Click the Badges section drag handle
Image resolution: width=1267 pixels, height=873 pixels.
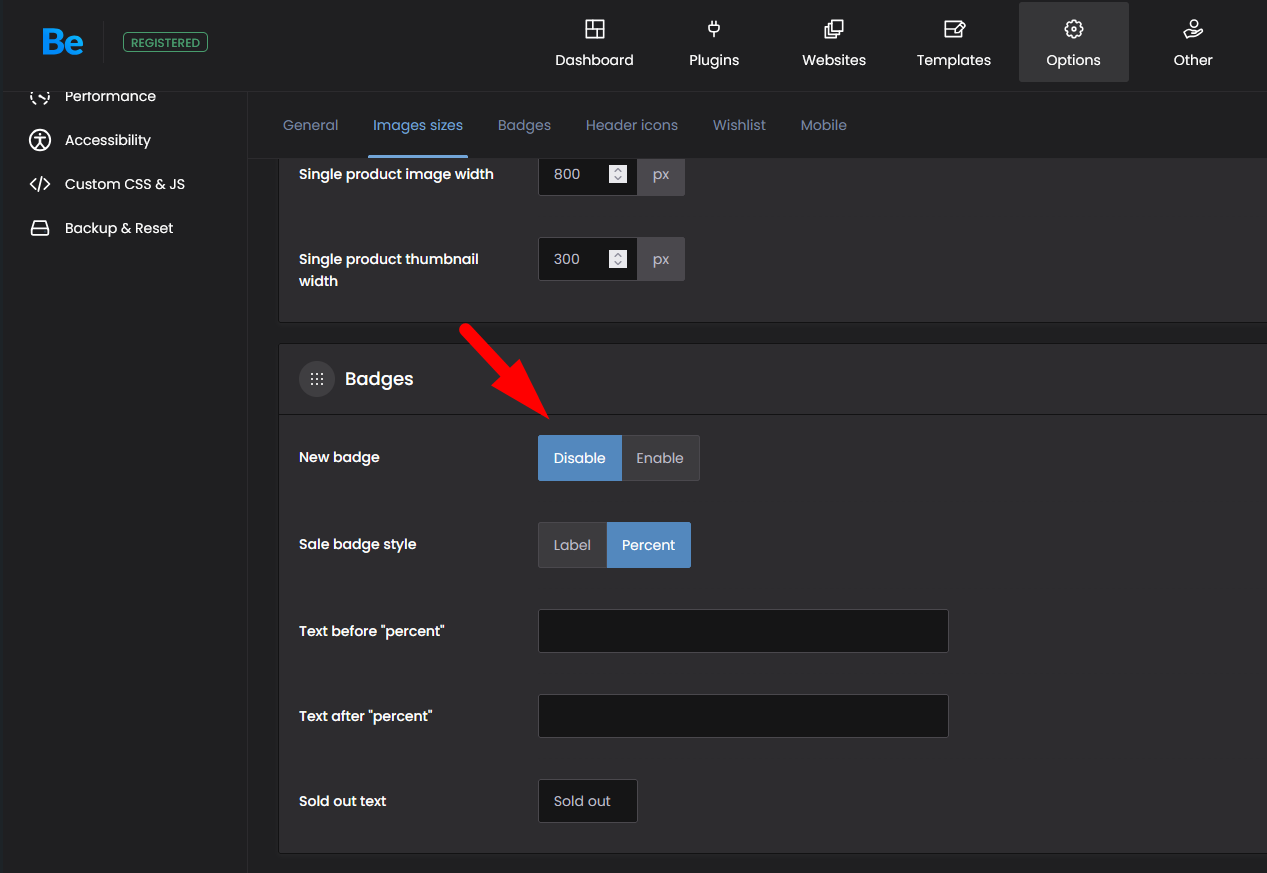click(x=317, y=379)
